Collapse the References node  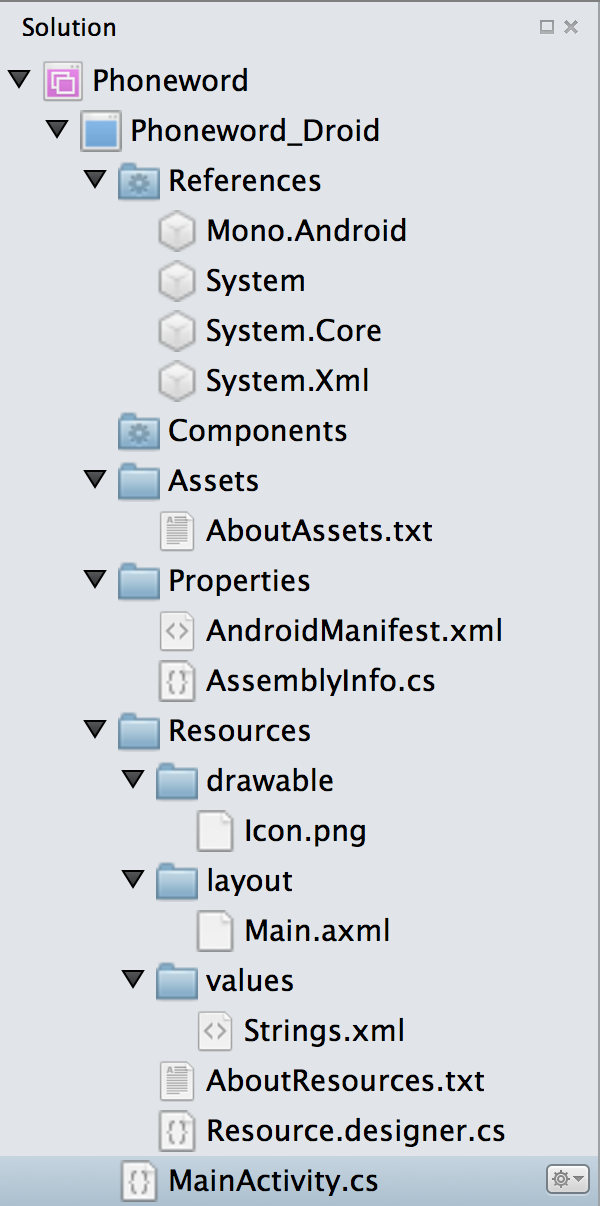click(95, 180)
